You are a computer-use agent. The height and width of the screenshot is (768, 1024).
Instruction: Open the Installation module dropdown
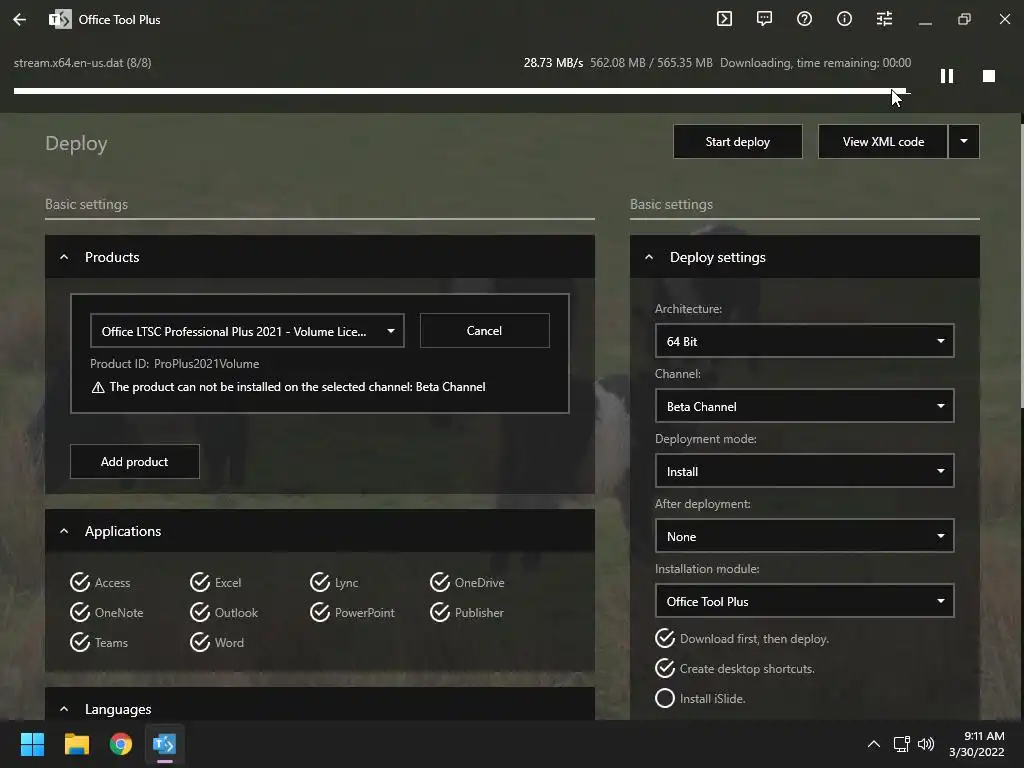click(804, 601)
